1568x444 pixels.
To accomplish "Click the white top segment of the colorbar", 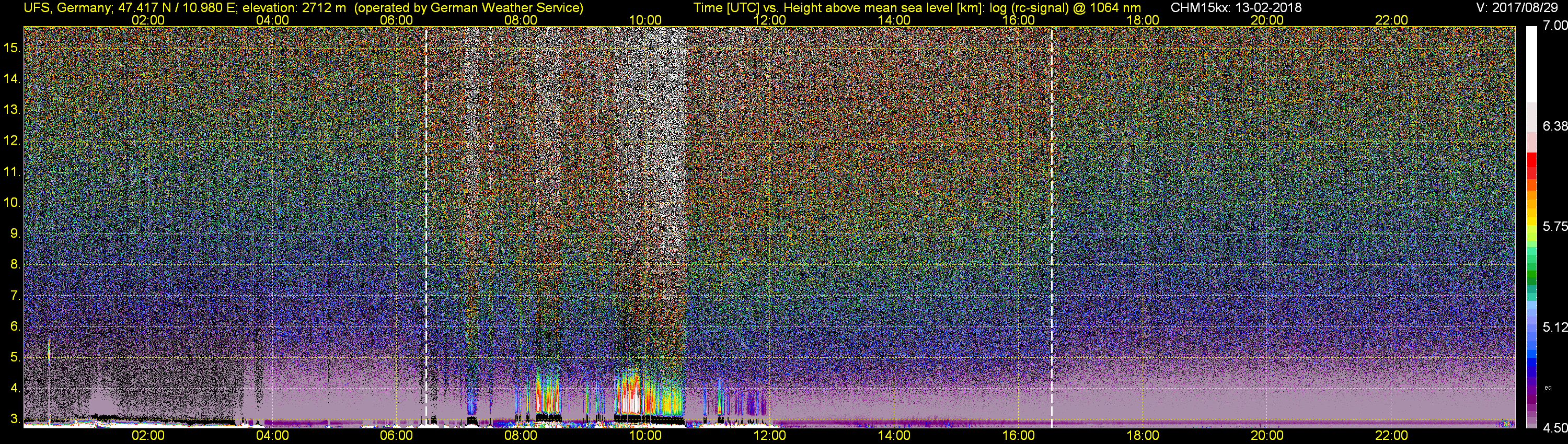I will pos(1531,64).
